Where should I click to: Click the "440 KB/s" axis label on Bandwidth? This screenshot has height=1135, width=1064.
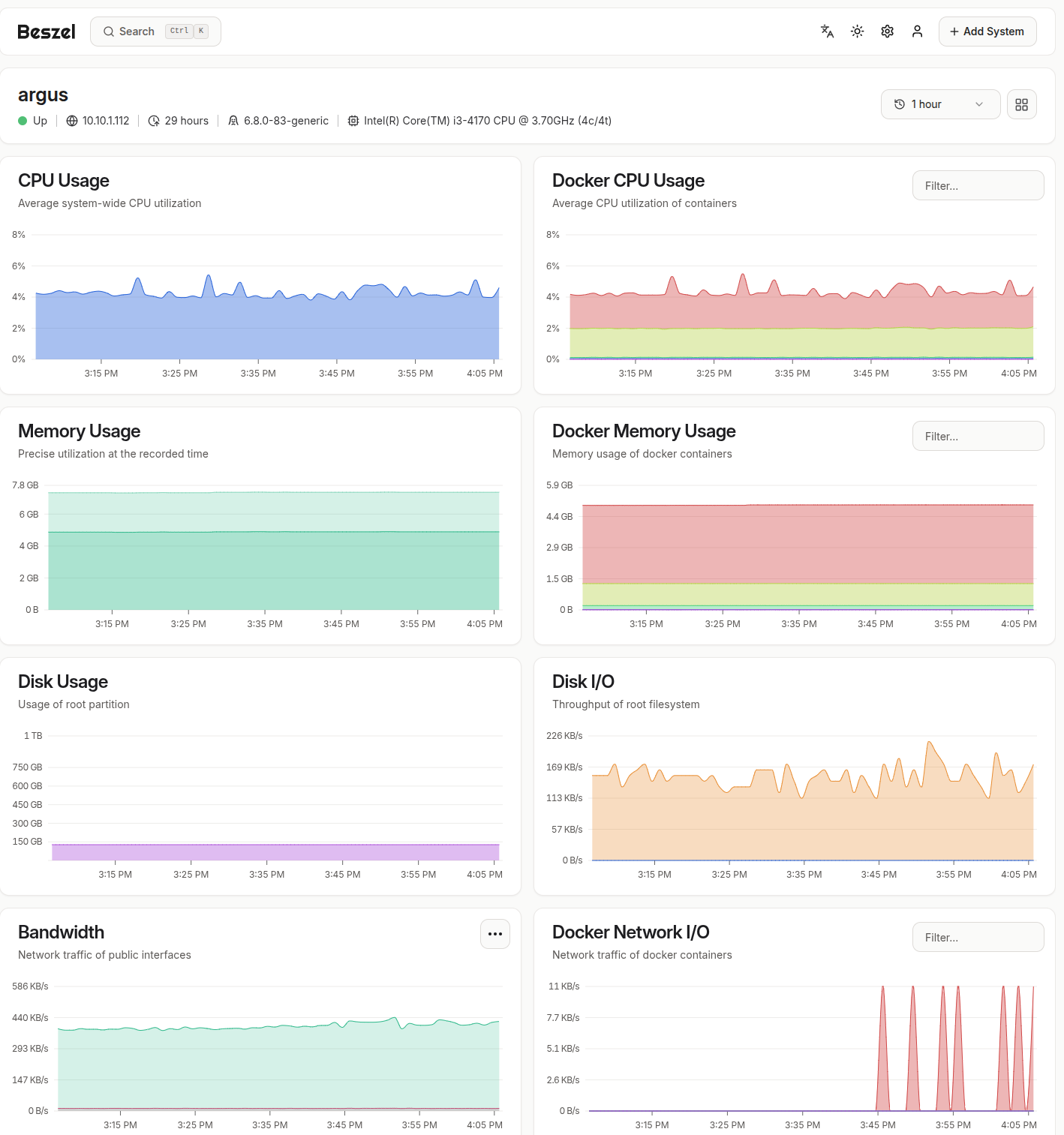(x=30, y=1018)
